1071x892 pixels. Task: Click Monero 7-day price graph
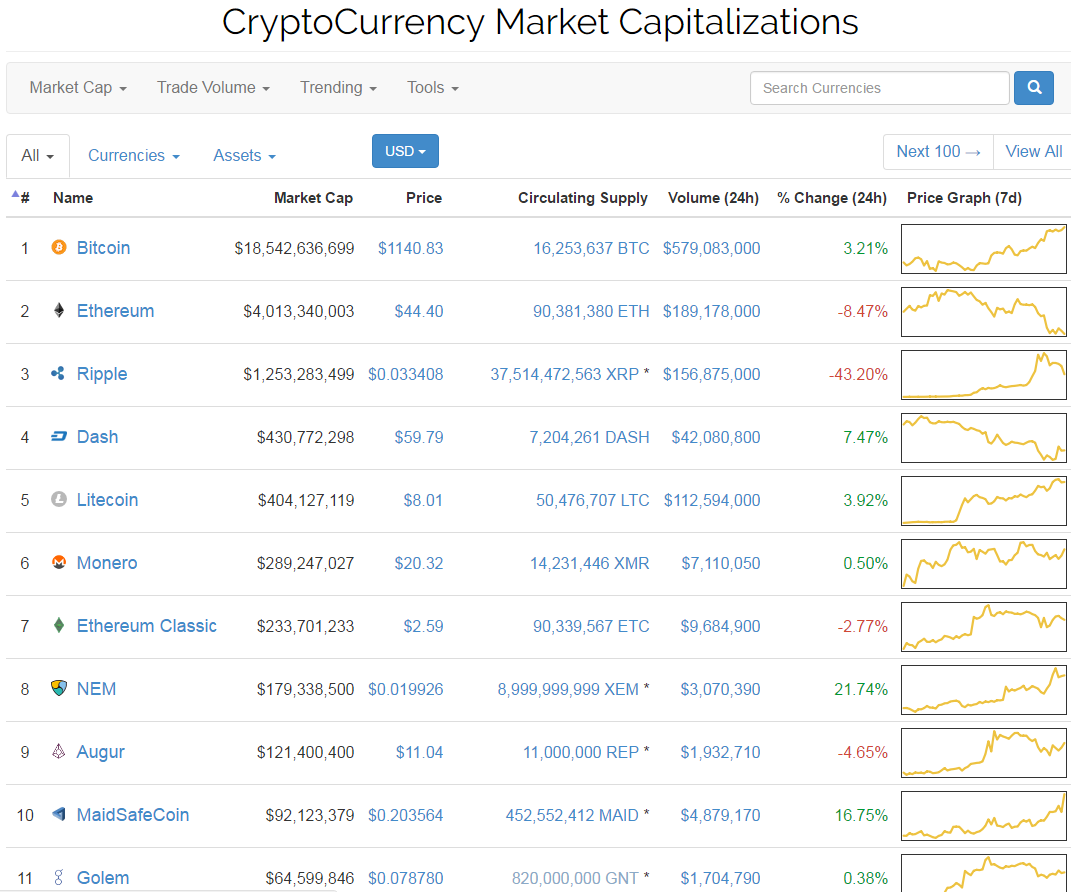point(984,563)
